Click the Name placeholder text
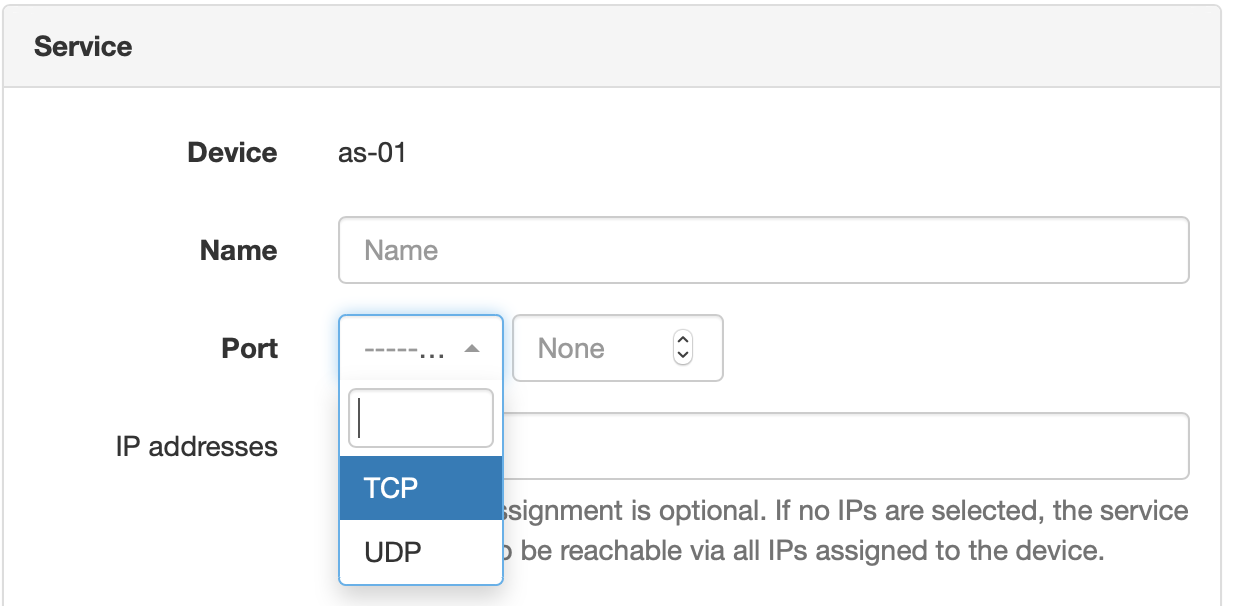This screenshot has width=1234, height=606. point(402,250)
